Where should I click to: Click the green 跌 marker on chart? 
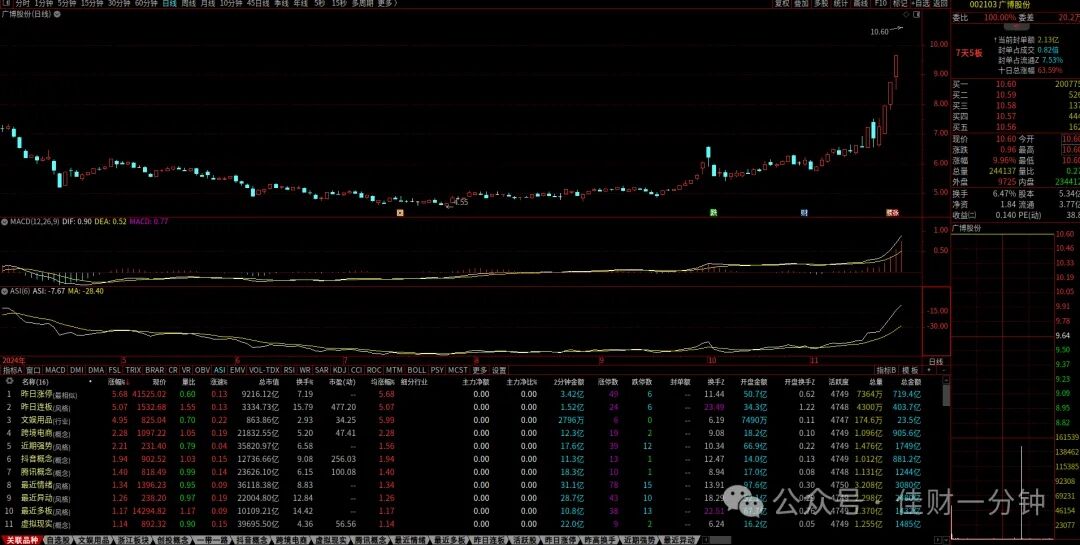(x=714, y=213)
